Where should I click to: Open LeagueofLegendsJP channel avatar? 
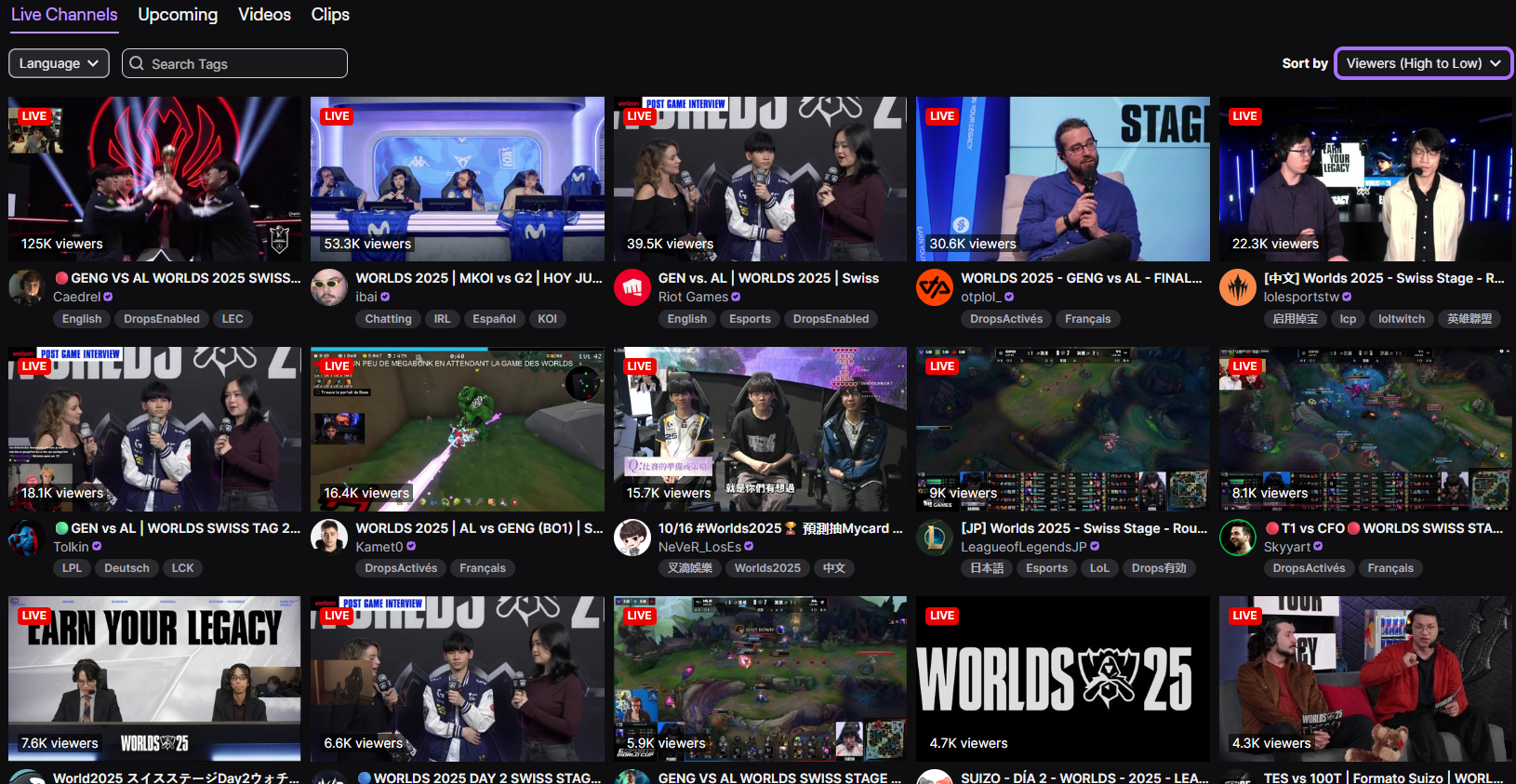[935, 538]
